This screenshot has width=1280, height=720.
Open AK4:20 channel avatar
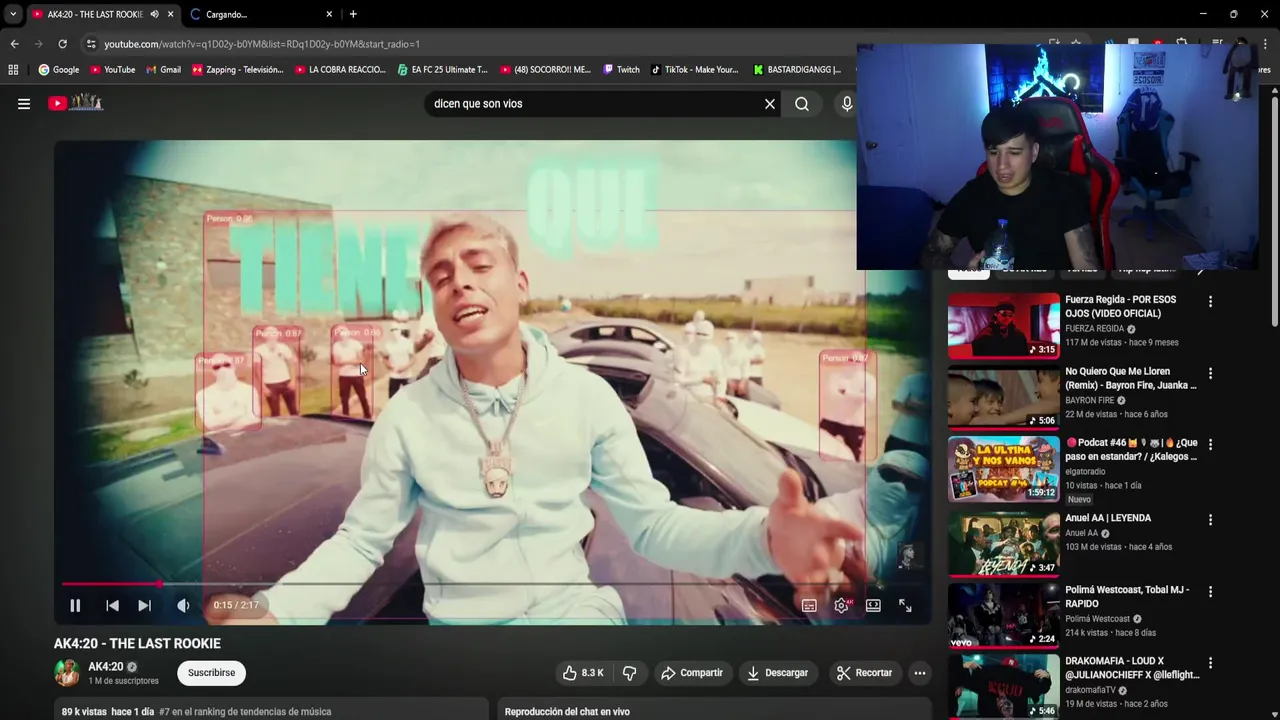[67, 673]
